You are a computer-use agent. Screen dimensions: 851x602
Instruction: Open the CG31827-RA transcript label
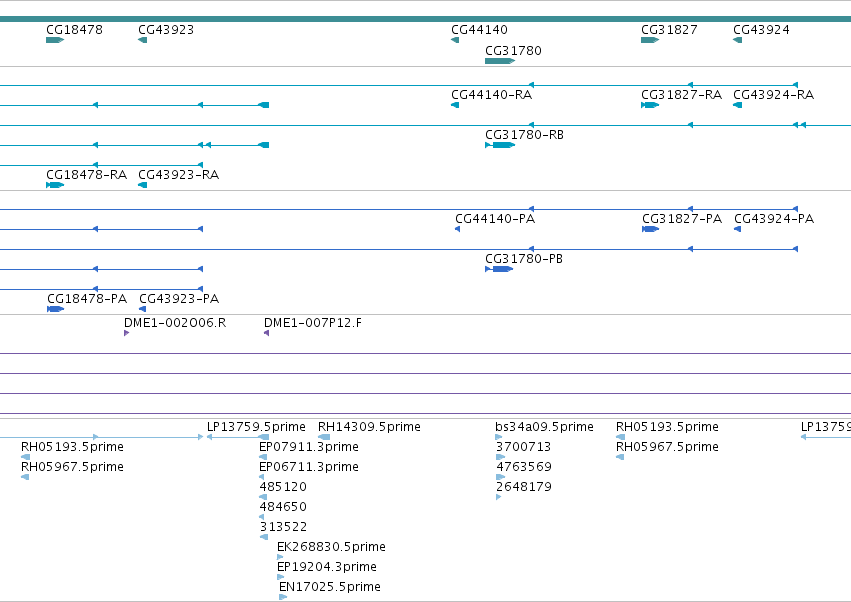[682, 94]
